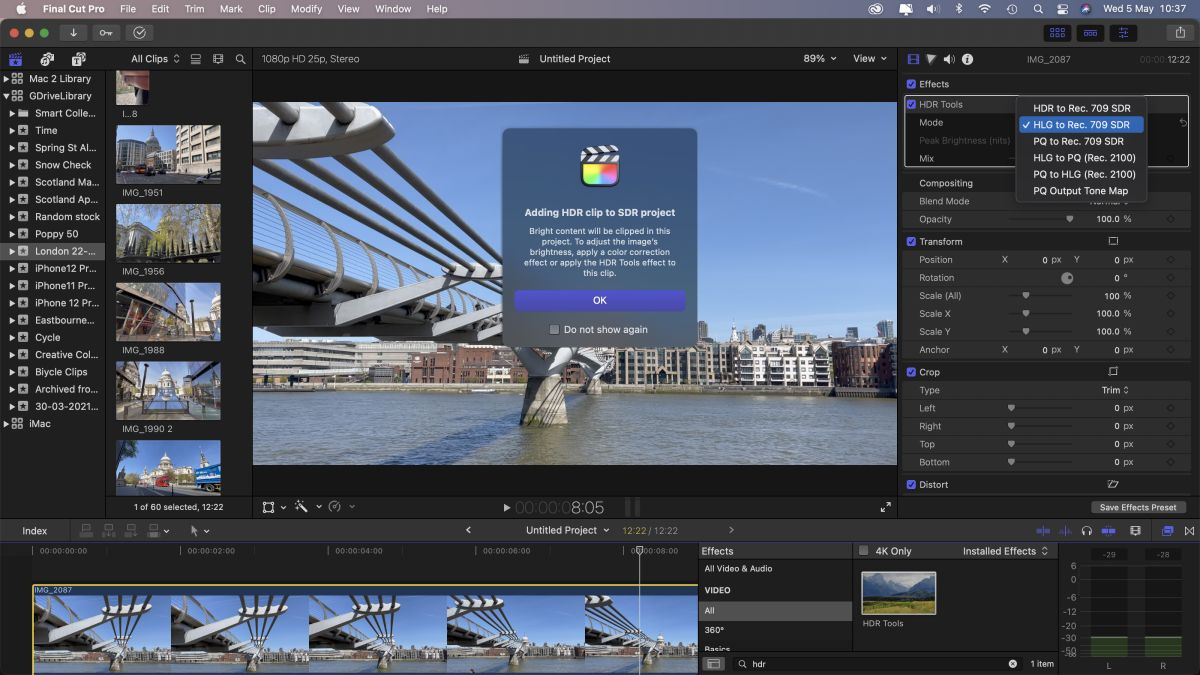Uncheck the Effects checkbox in inspector
Viewport: 1200px width, 675px height.
[911, 84]
